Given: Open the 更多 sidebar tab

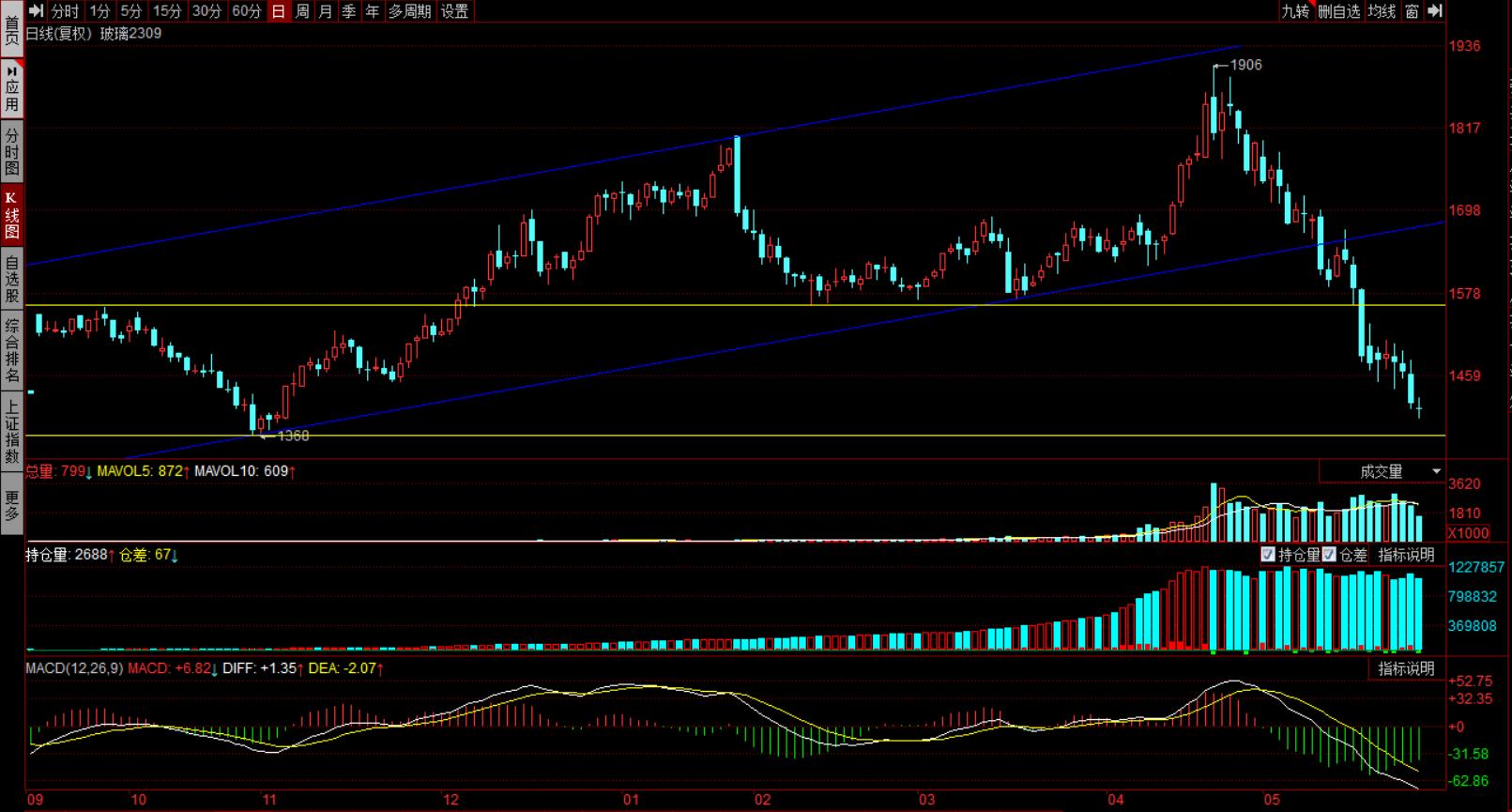Looking at the screenshot, I should 11,505.
